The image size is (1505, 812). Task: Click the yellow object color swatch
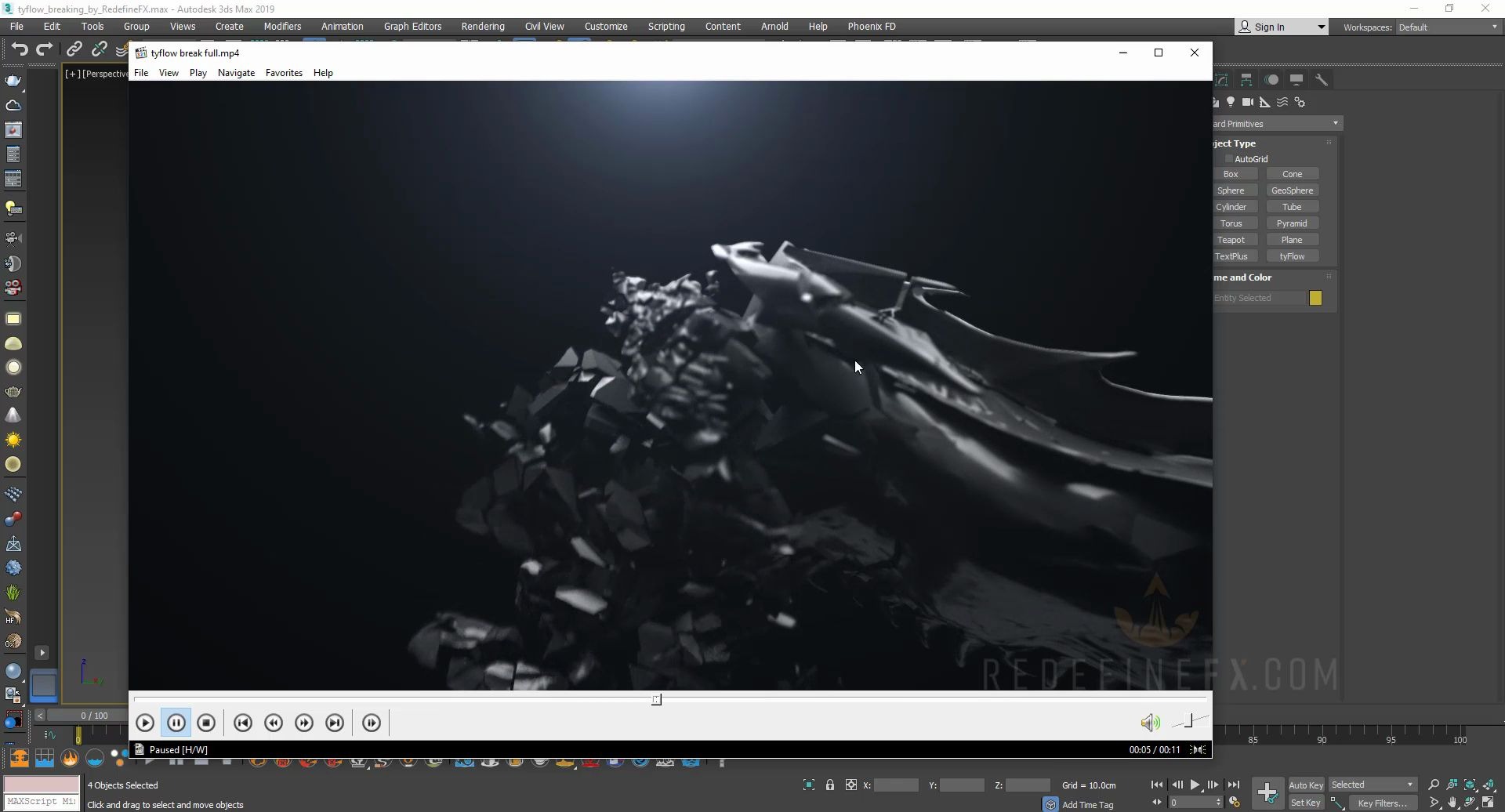[x=1316, y=298]
